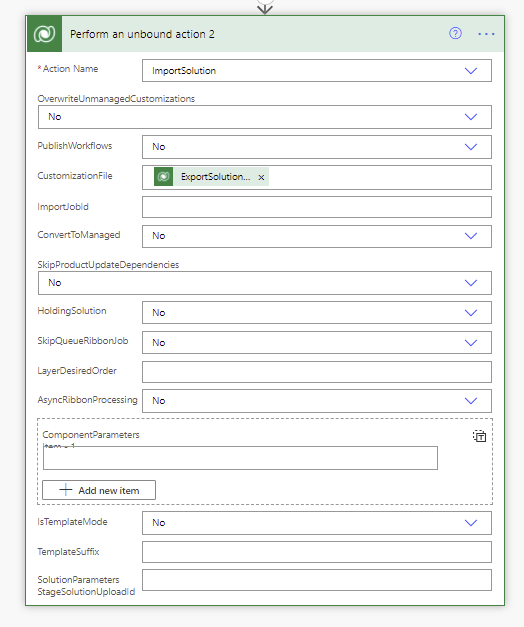This screenshot has height=627, width=524.
Task: Click the 'SkipQueueRibbonJob' label
Action: (83, 341)
